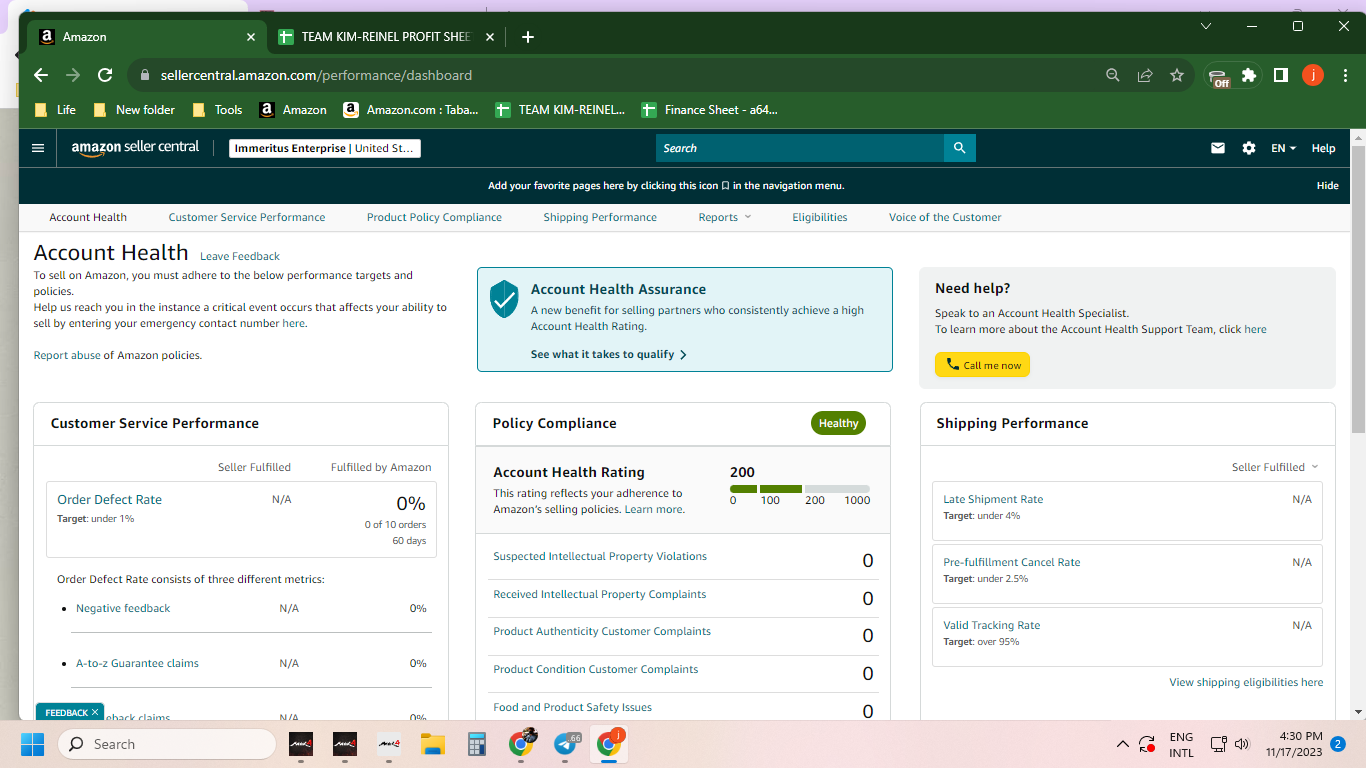Open the tab search chevron in Chrome's title bar
The image size is (1366, 768).
[1206, 26]
